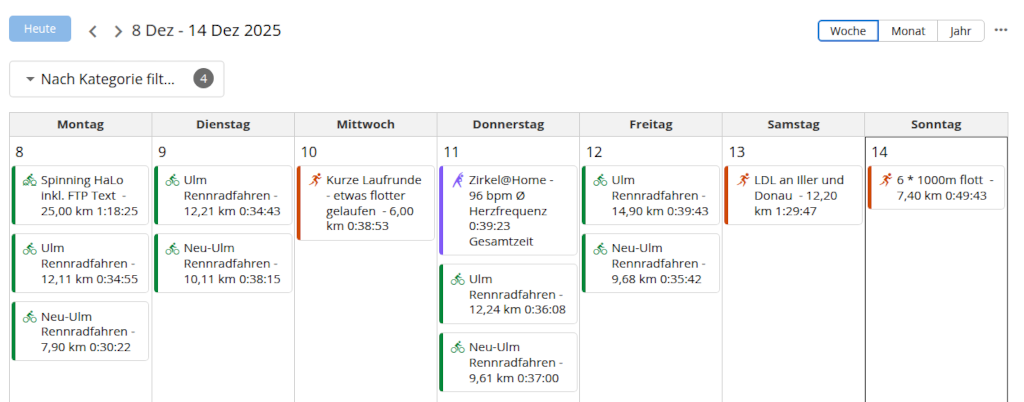The width and height of the screenshot is (1024, 402).
Task: Select the Sonntag column header
Action: point(936,125)
